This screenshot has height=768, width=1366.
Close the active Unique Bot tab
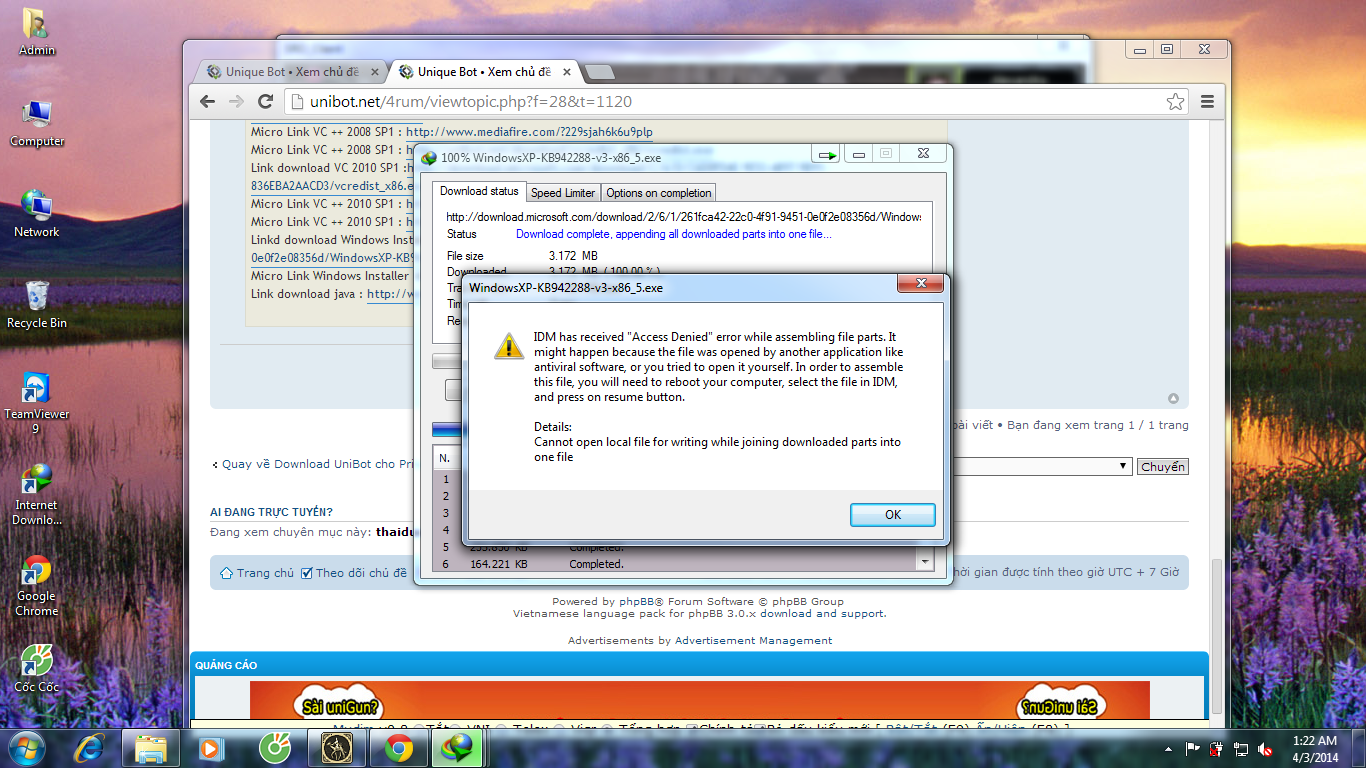click(567, 72)
